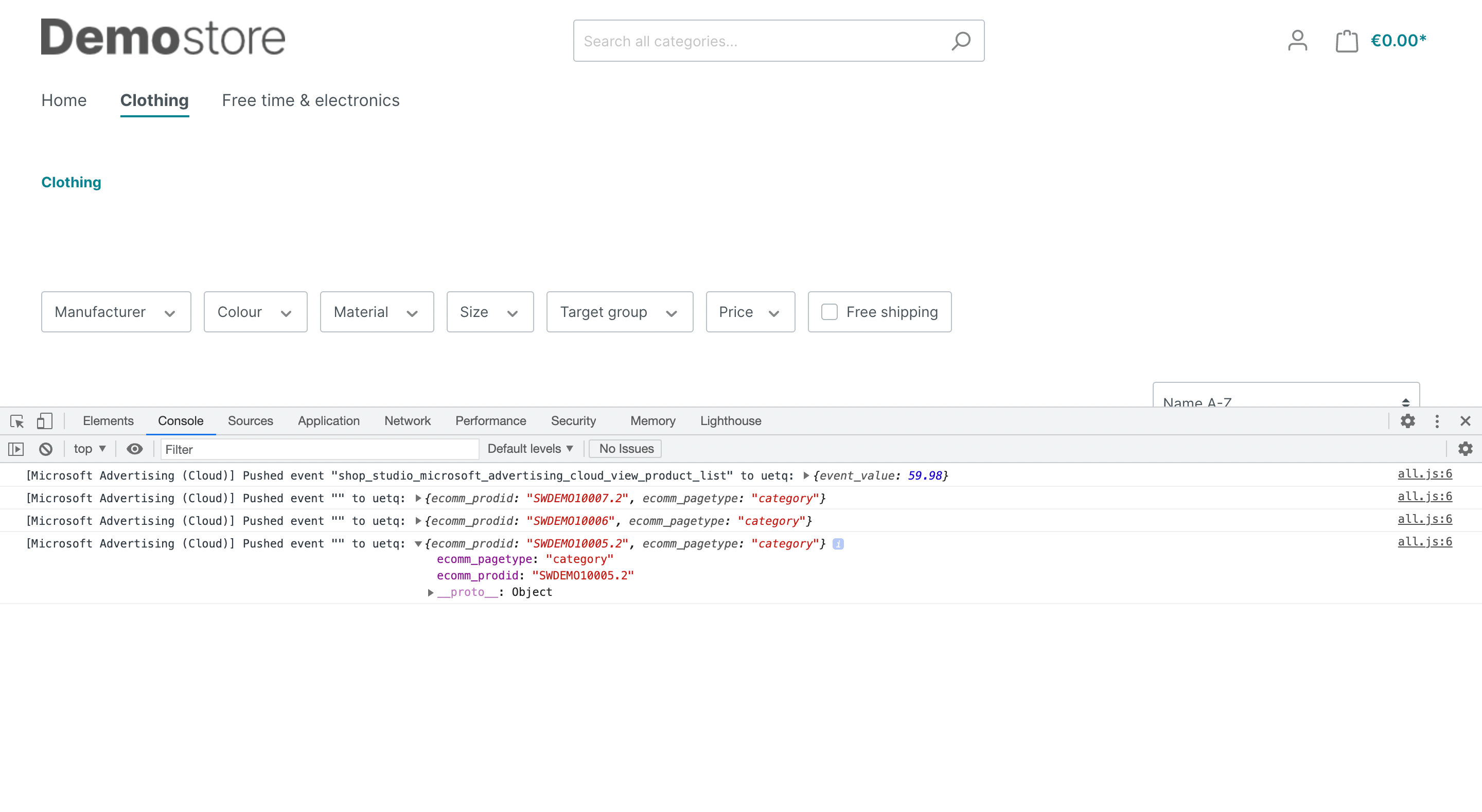Open DevTools settings gear in tab bar
The image size is (1482, 812).
point(1407,421)
